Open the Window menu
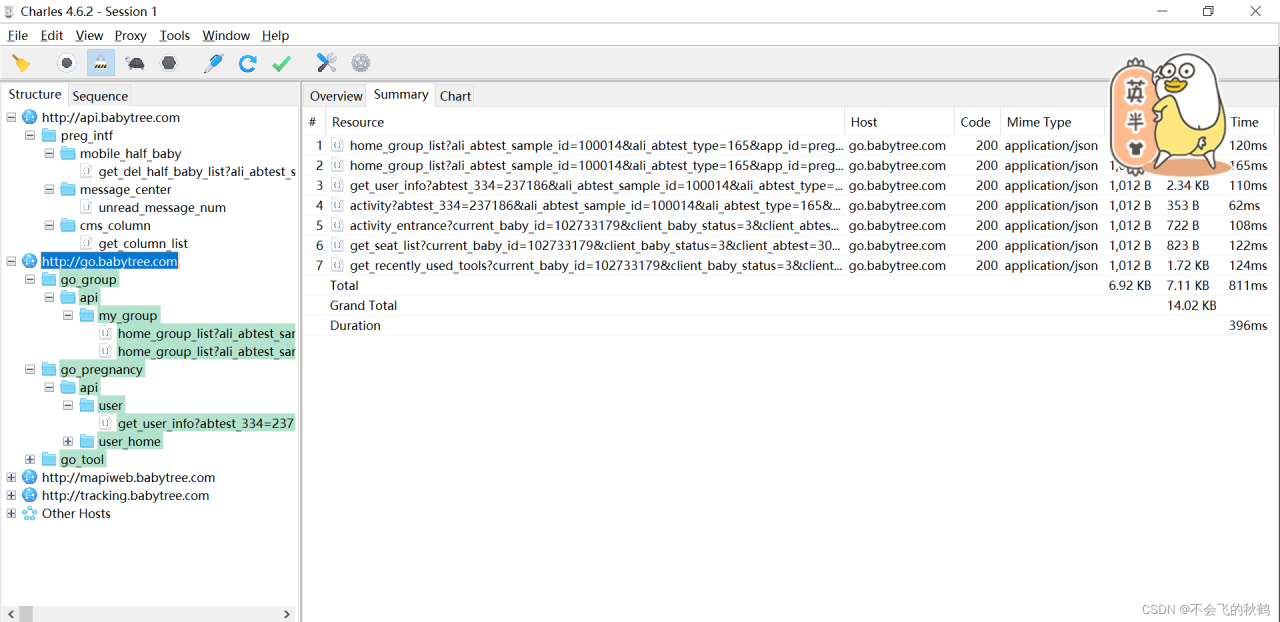Image resolution: width=1280 pixels, height=622 pixels. pos(226,35)
